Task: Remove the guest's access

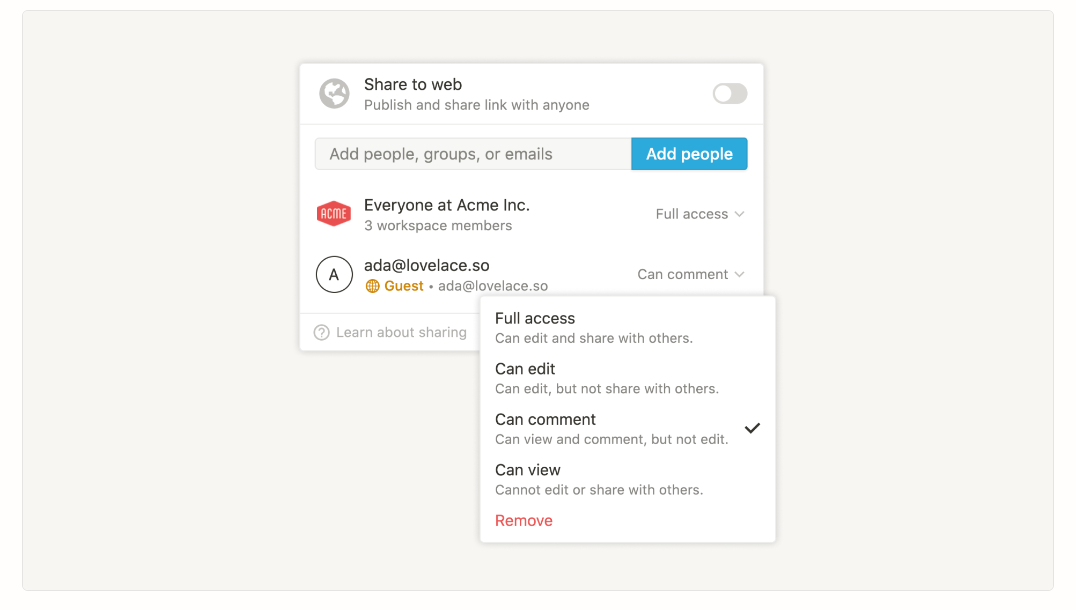Action: click(524, 521)
